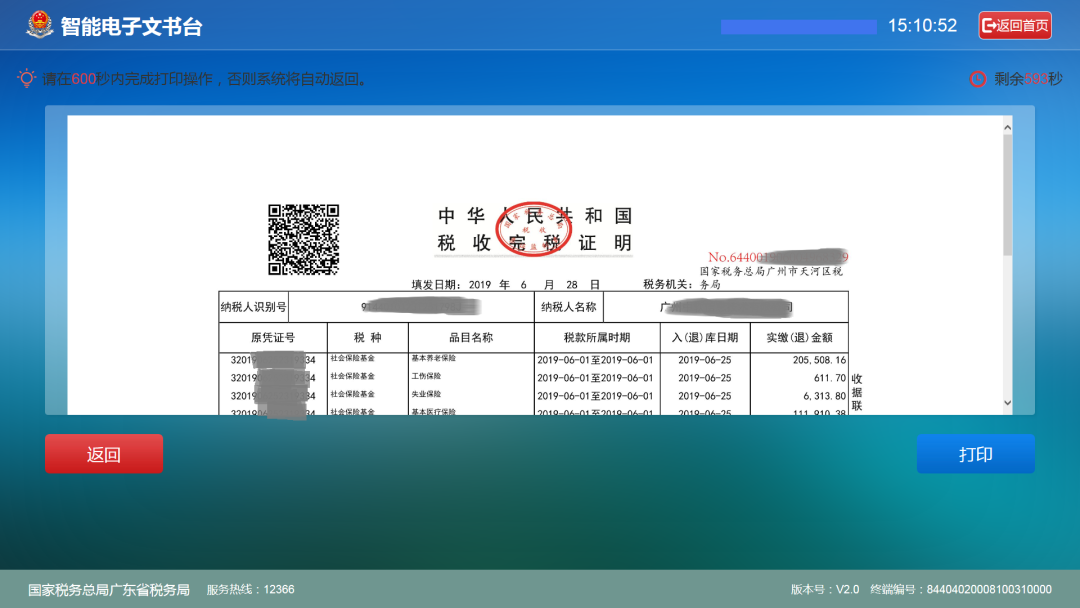
Task: Click the 税款所属时期 column header
Action: pyautogui.click(x=596, y=337)
